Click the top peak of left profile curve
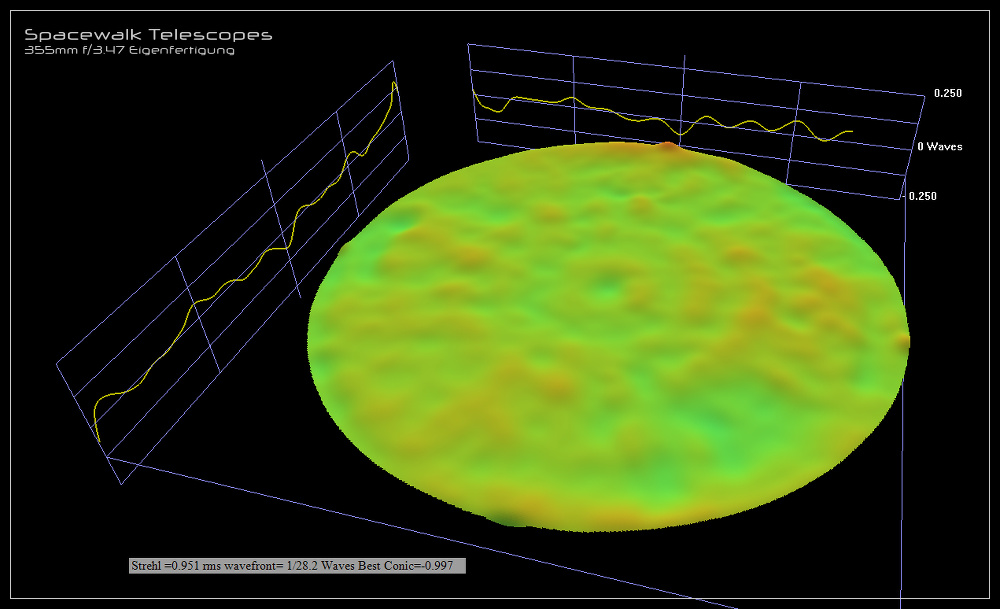The width and height of the screenshot is (1000, 609). [x=394, y=84]
